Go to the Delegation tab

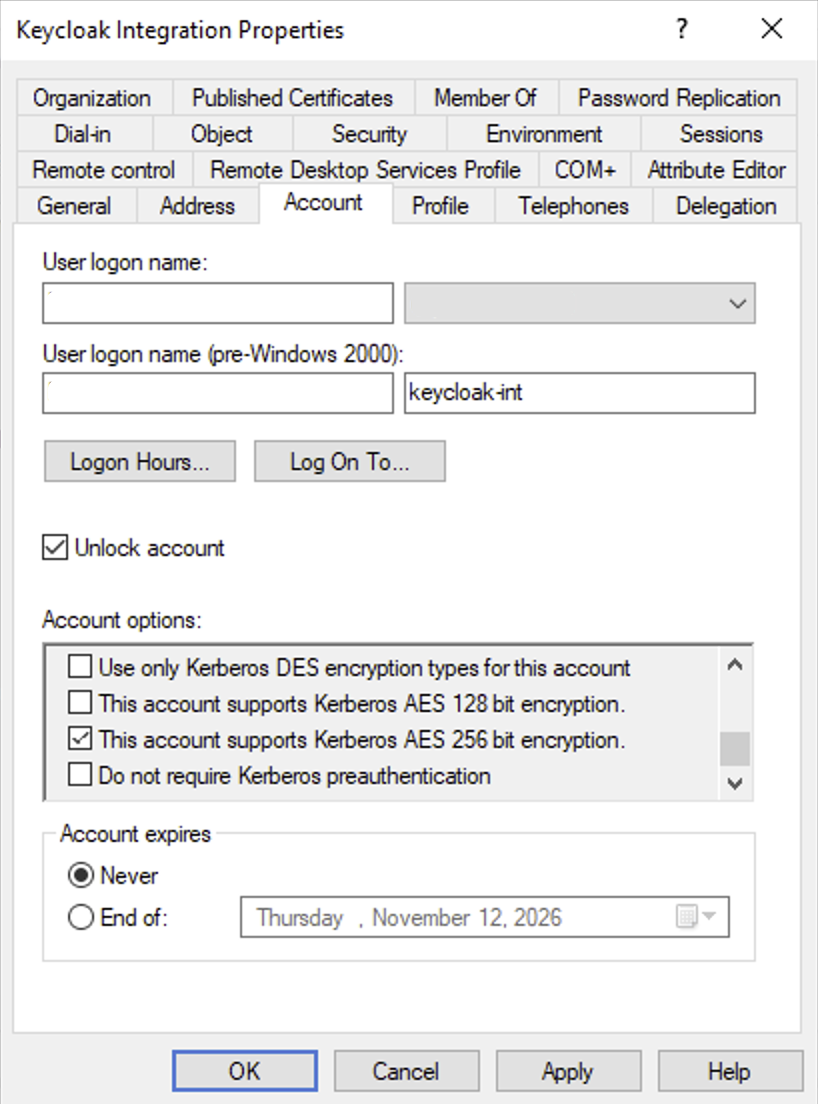(x=726, y=206)
